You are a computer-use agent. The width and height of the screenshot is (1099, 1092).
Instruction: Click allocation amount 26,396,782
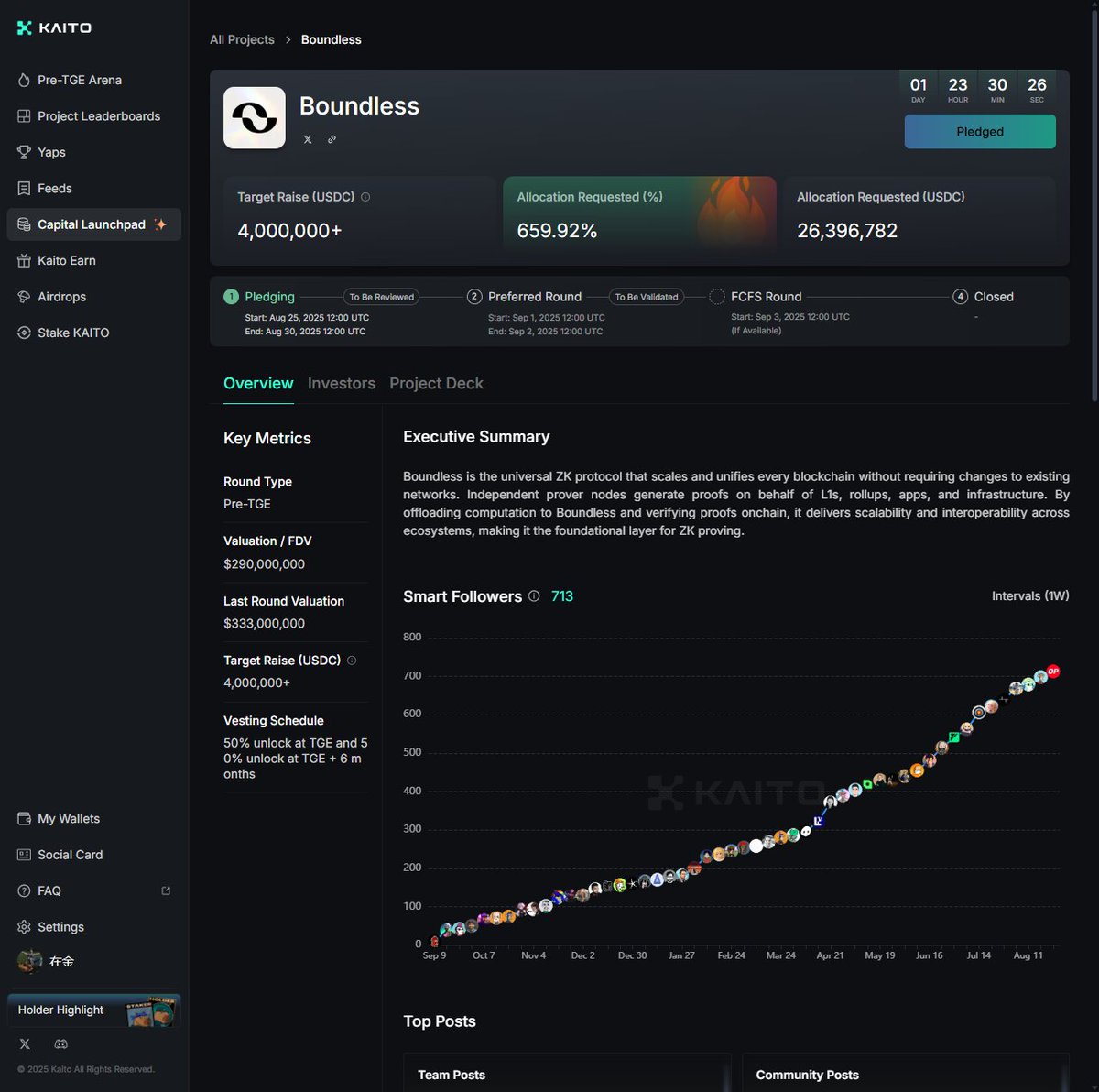coord(847,231)
